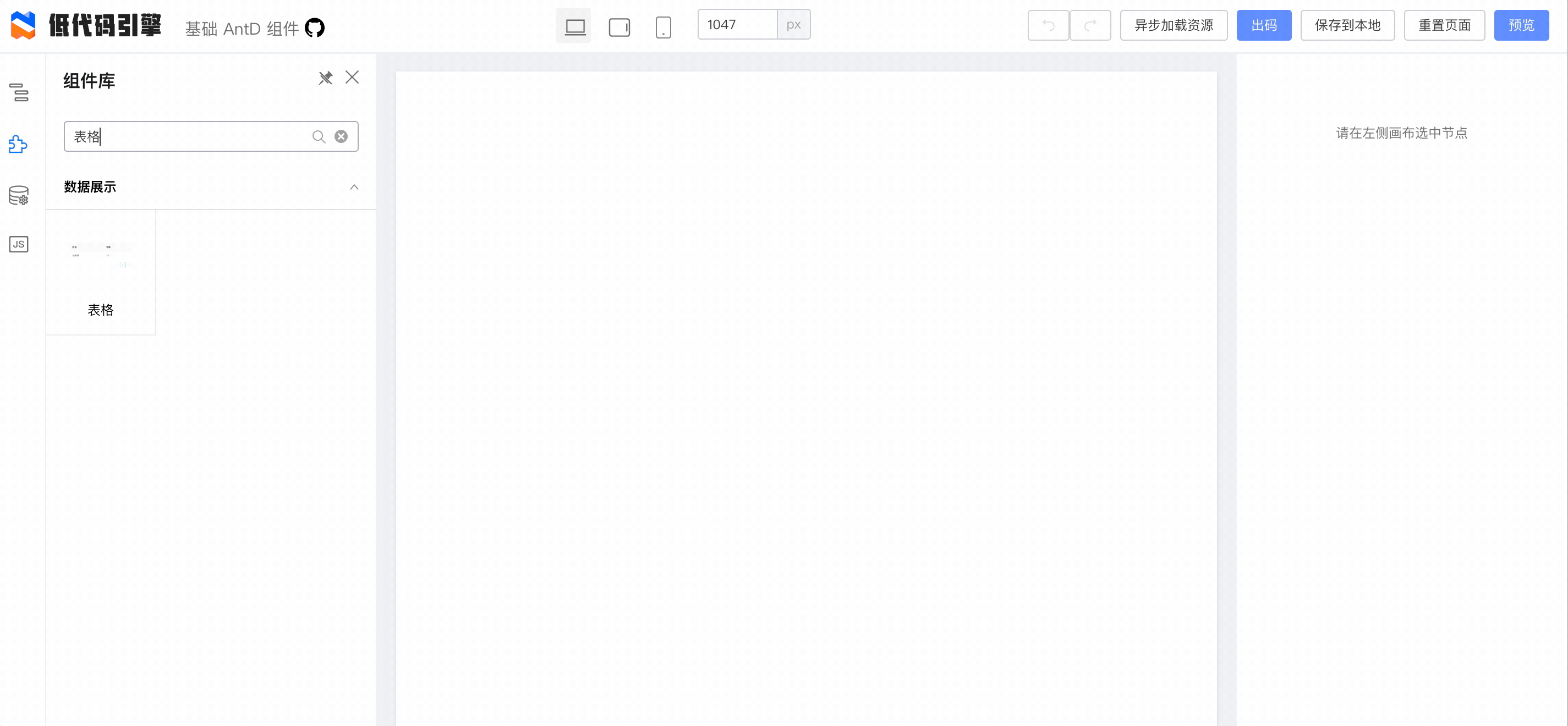Screen dimensions: 1568x726
Task: Click the redo arrow icon
Action: tap(1090, 25)
